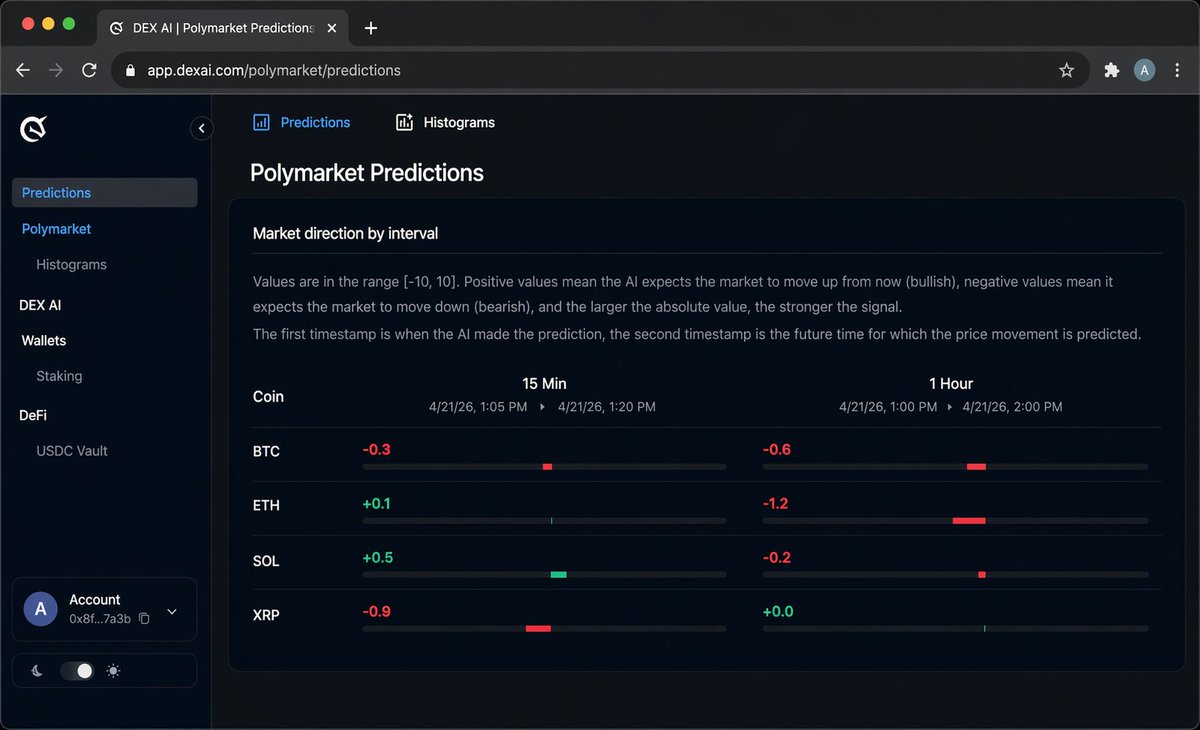Click the Predictions bar chart icon
This screenshot has width=1200, height=730.
point(261,122)
